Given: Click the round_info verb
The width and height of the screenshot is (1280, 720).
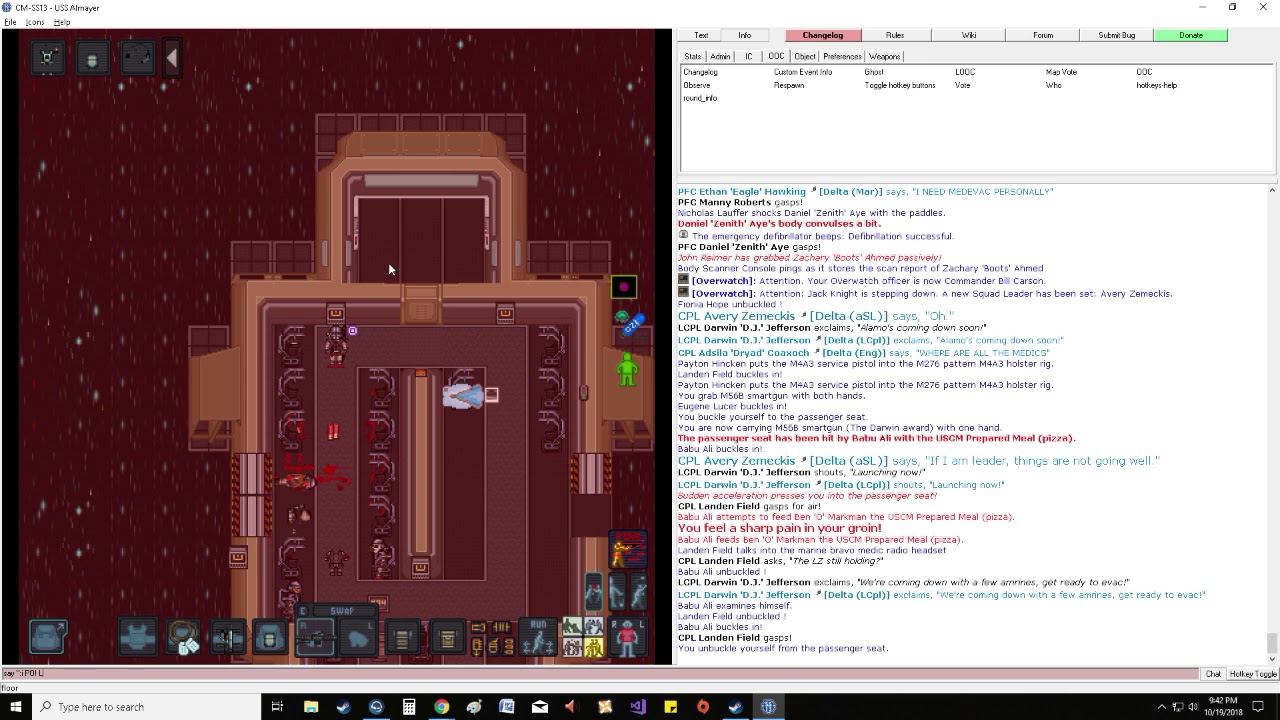Looking at the screenshot, I should point(700,98).
